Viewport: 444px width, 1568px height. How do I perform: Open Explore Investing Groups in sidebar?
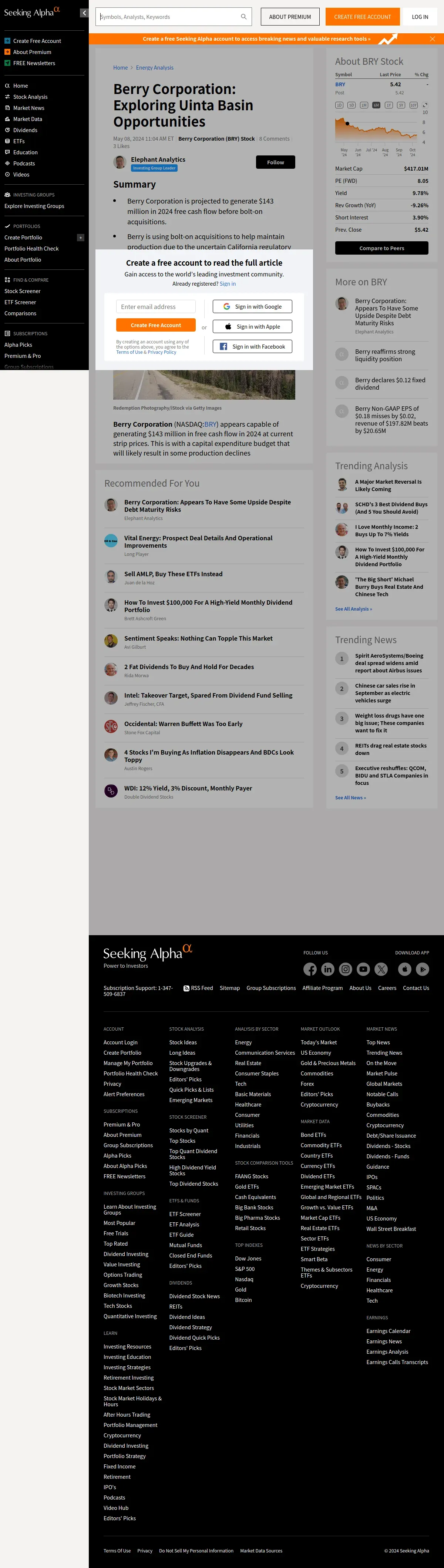tap(34, 207)
